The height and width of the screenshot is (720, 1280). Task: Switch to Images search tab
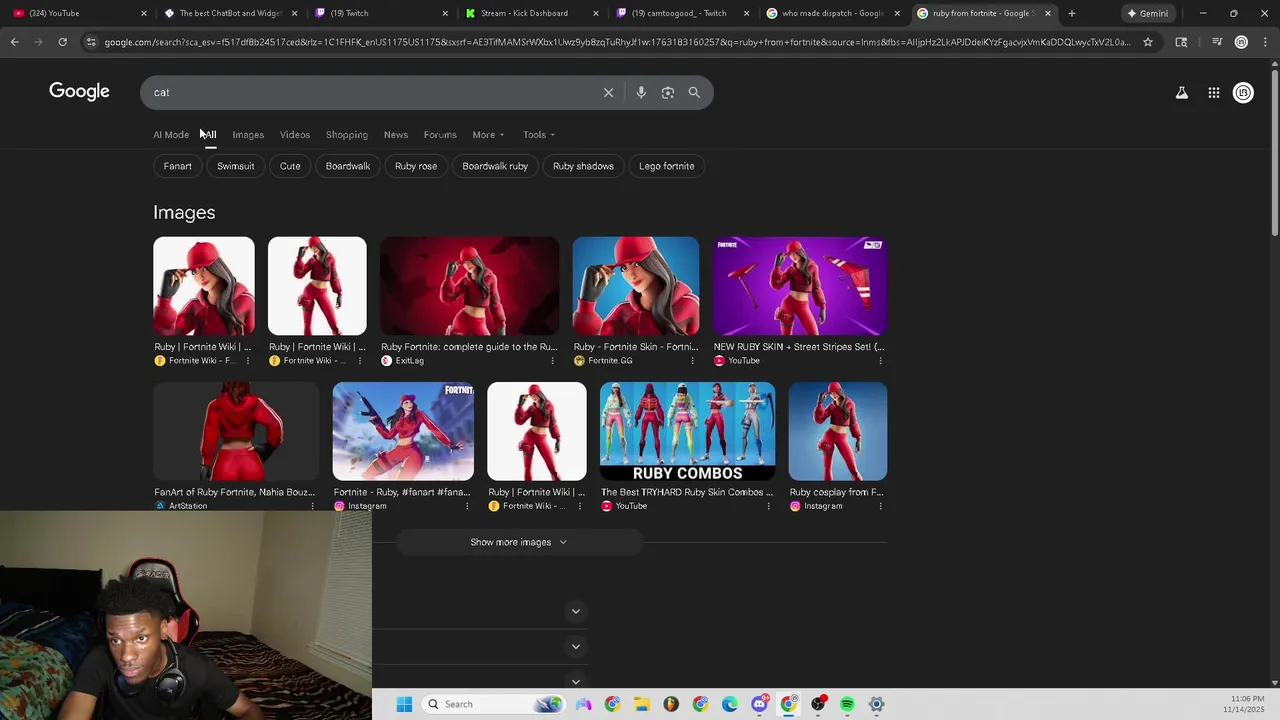(x=248, y=135)
